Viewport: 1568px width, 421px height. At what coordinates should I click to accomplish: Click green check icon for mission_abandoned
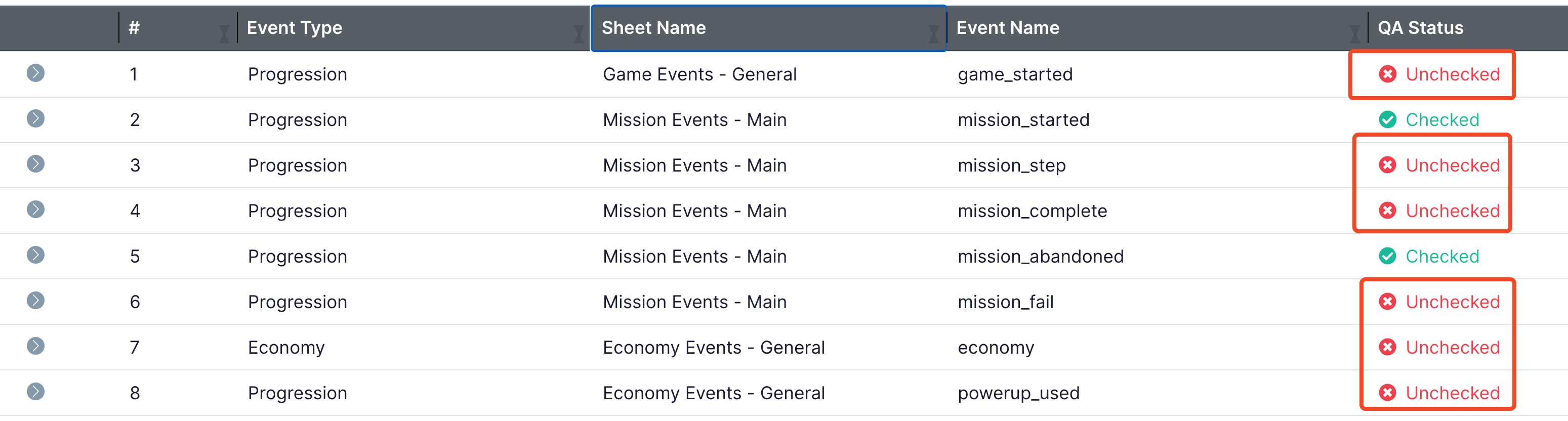coord(1387,256)
